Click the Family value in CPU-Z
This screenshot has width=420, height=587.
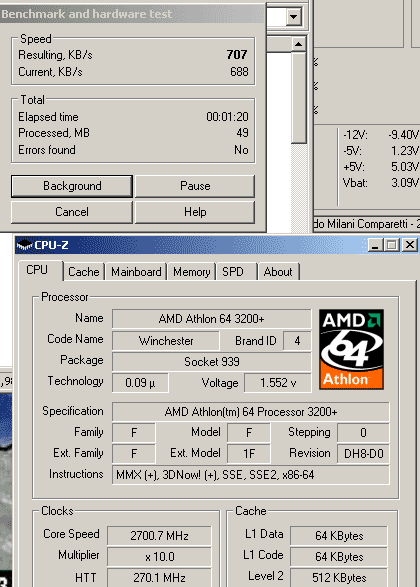pos(134,433)
